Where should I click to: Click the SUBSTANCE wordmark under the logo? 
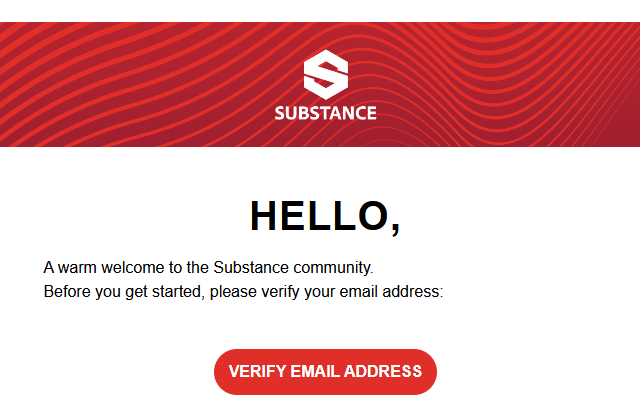[325, 113]
